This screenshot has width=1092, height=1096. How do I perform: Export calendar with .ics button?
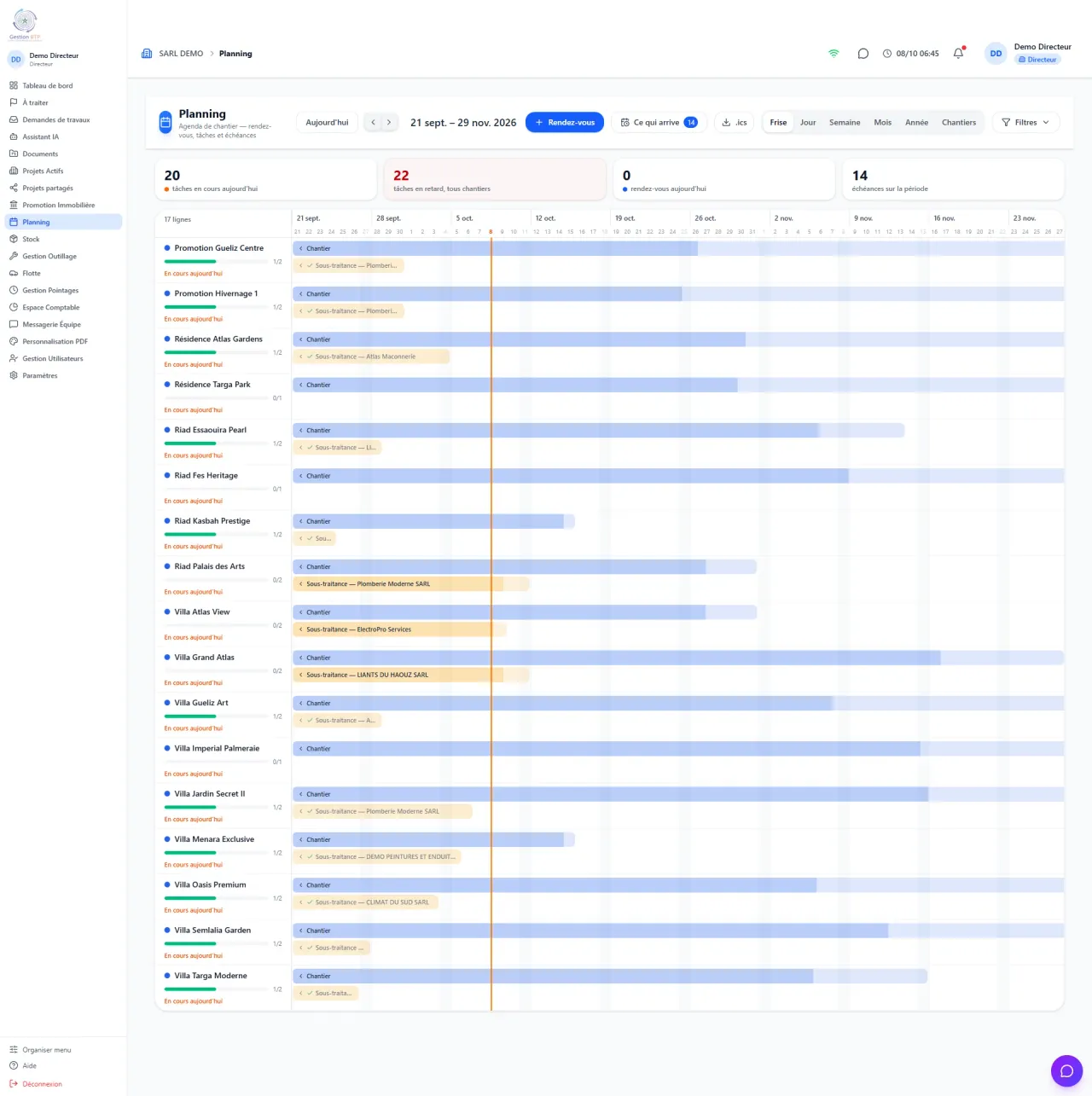[x=734, y=122]
